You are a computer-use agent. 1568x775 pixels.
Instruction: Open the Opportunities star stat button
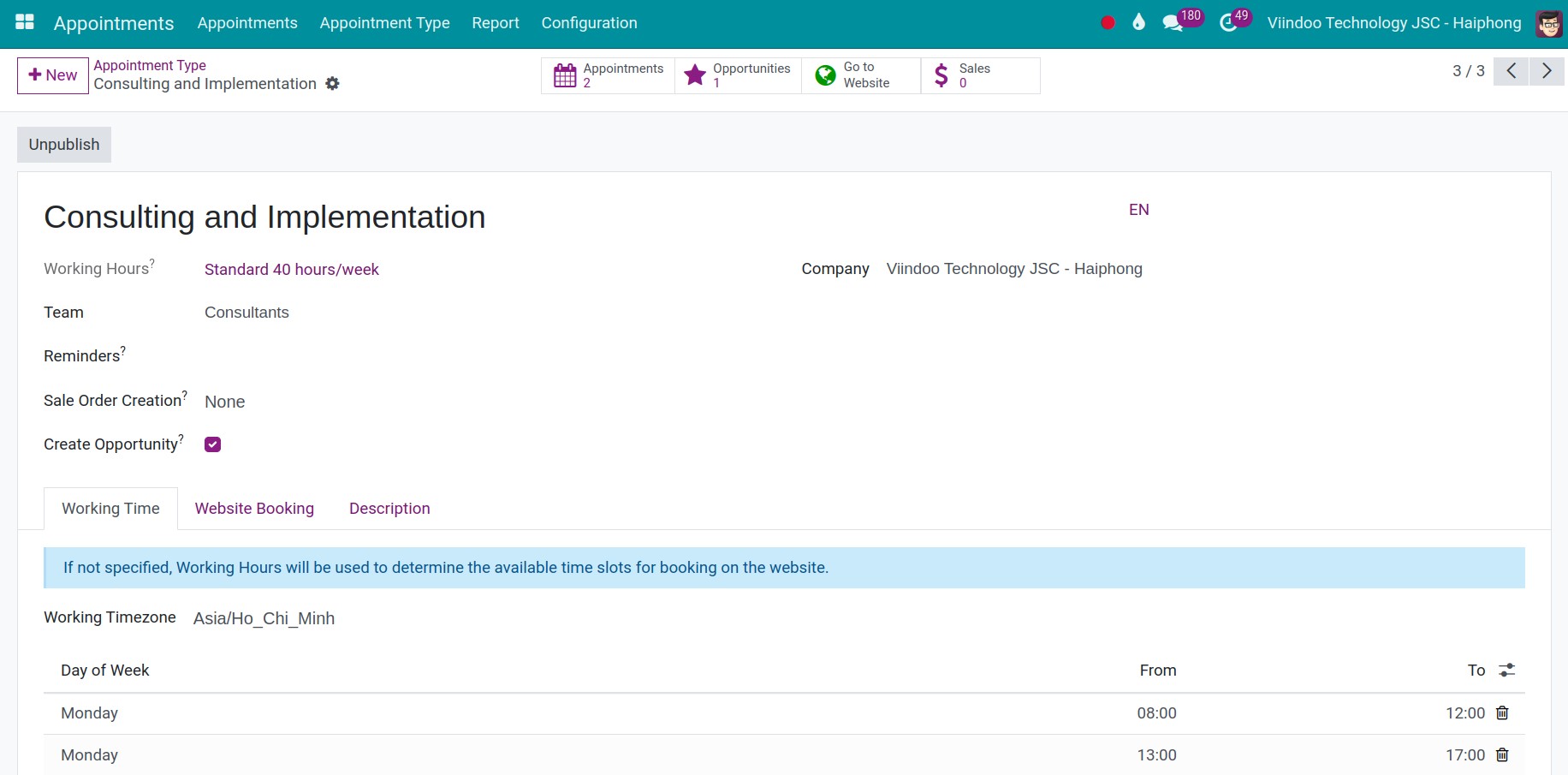[x=738, y=75]
